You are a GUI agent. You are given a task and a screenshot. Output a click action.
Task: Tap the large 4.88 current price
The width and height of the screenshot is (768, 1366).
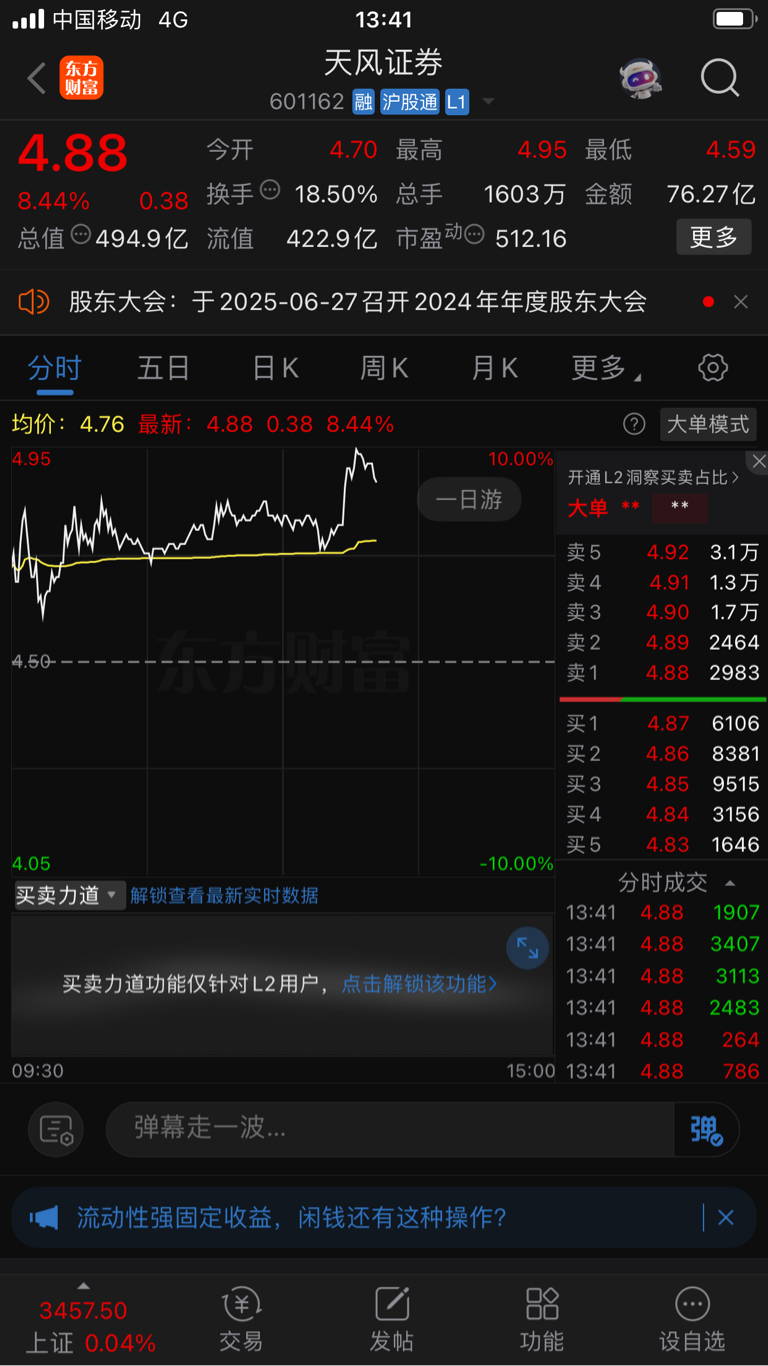[73, 153]
